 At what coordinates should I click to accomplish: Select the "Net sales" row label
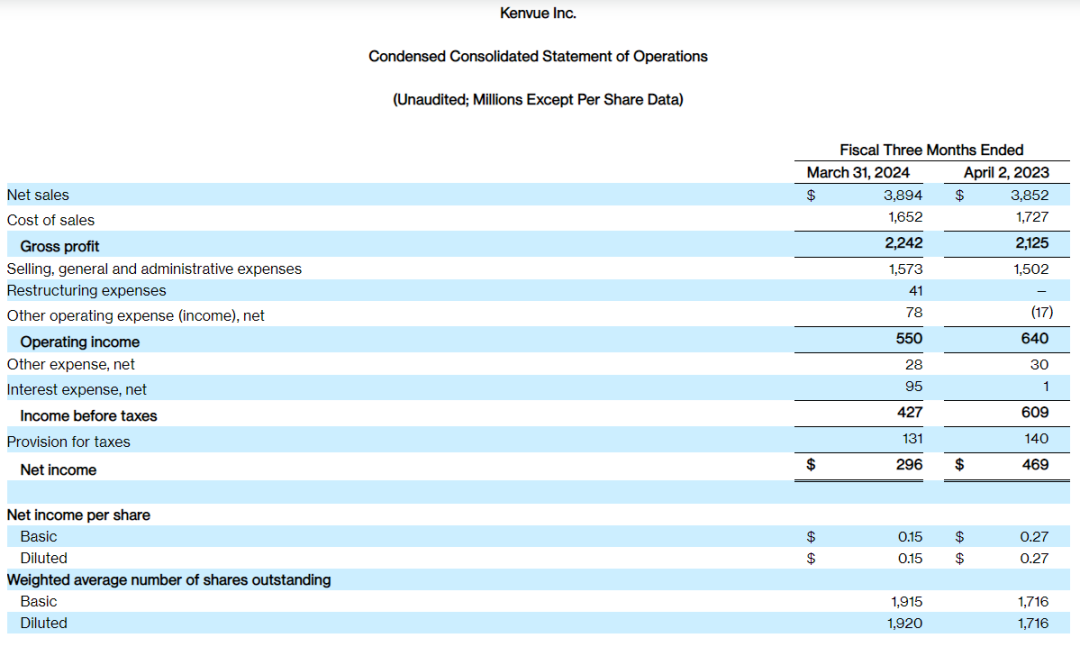point(38,195)
